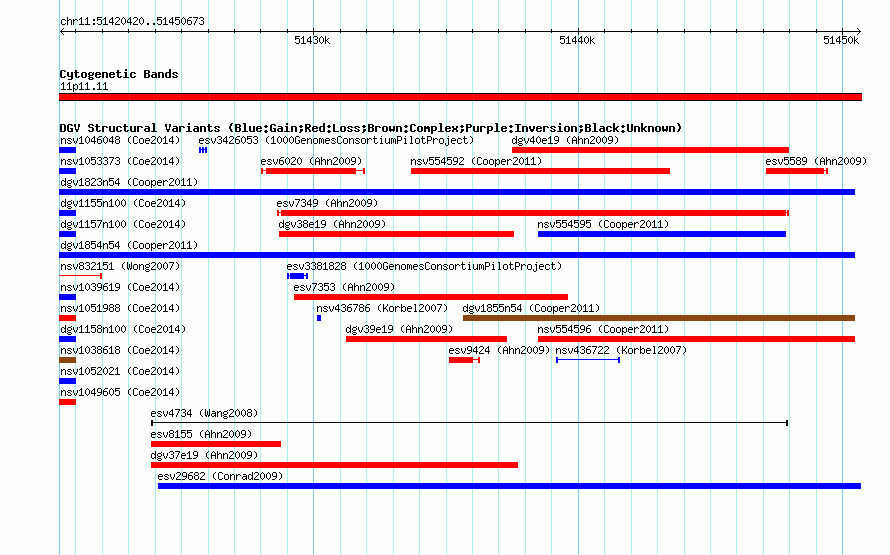Image resolution: width=890 pixels, height=555 pixels.
Task: Select the dgv1823n54 (Cooper2011) label
Action: [x=129, y=182]
